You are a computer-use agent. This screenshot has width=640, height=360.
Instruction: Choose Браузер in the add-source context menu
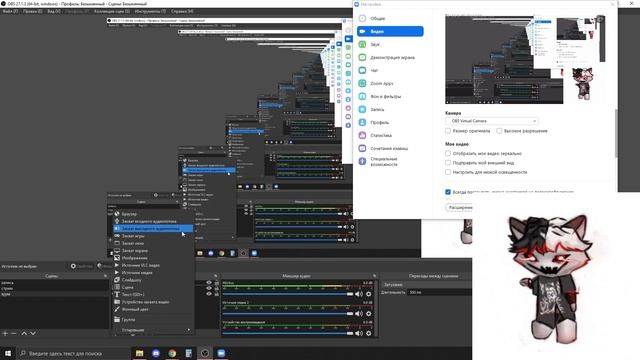point(153,214)
